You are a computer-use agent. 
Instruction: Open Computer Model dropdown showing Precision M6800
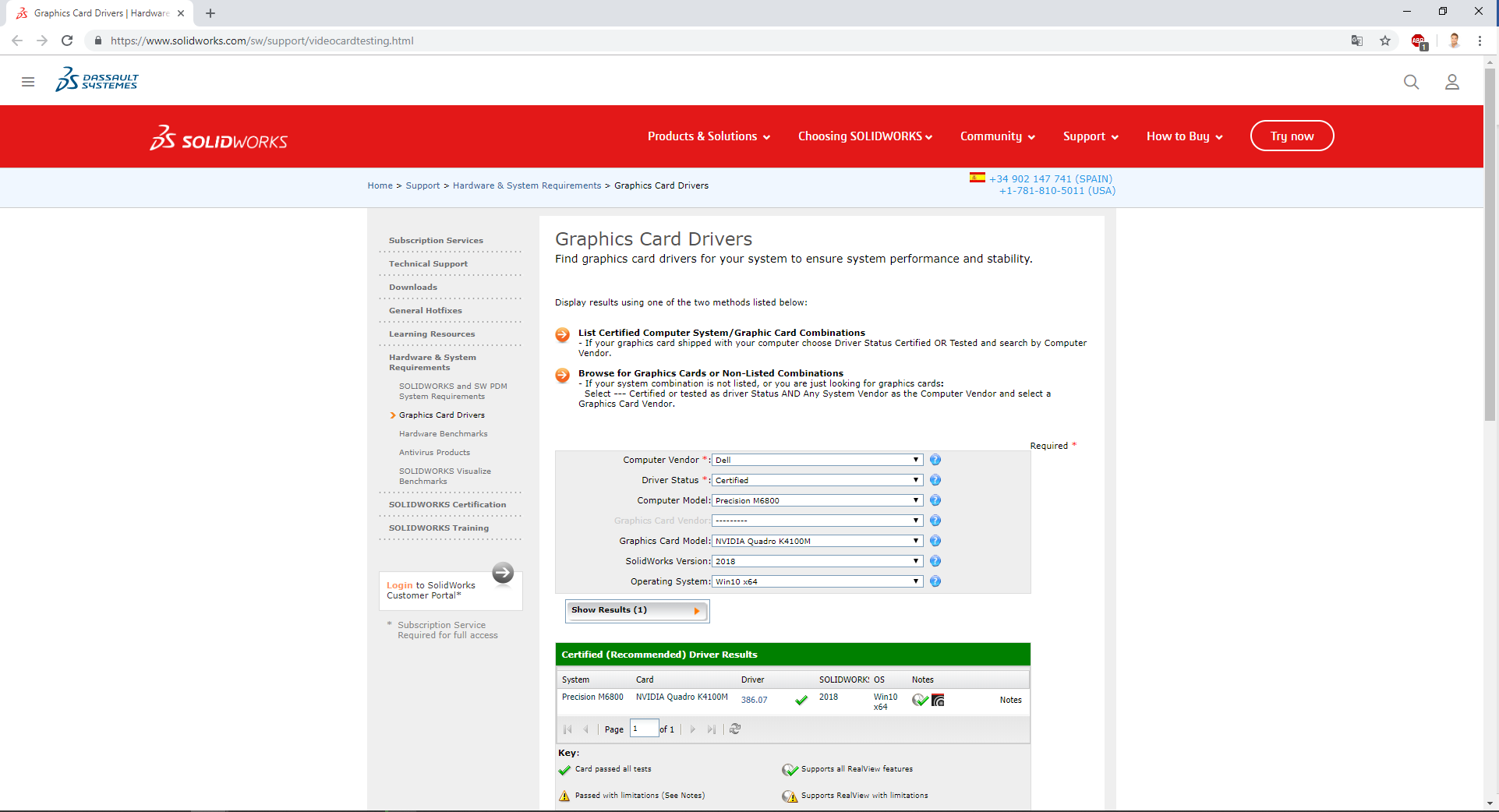coord(817,500)
